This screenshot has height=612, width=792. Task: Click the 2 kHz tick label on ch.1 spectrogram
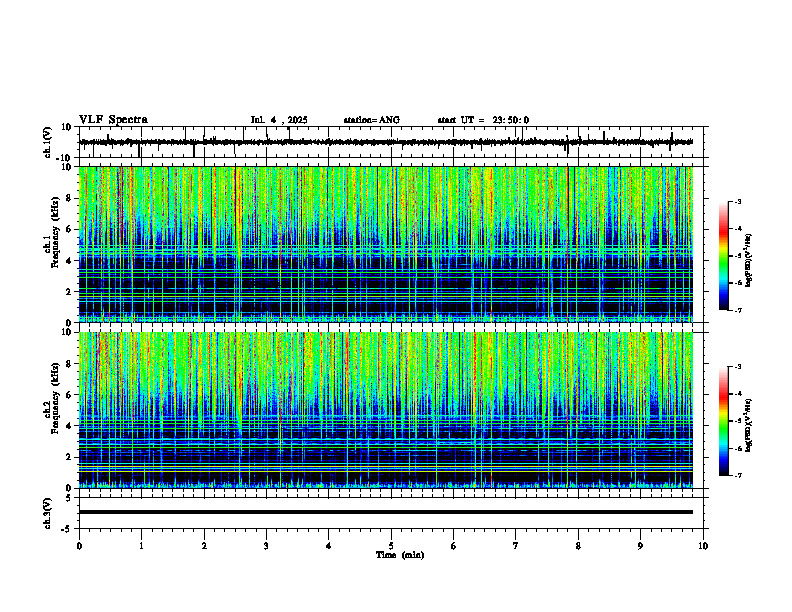click(70, 292)
